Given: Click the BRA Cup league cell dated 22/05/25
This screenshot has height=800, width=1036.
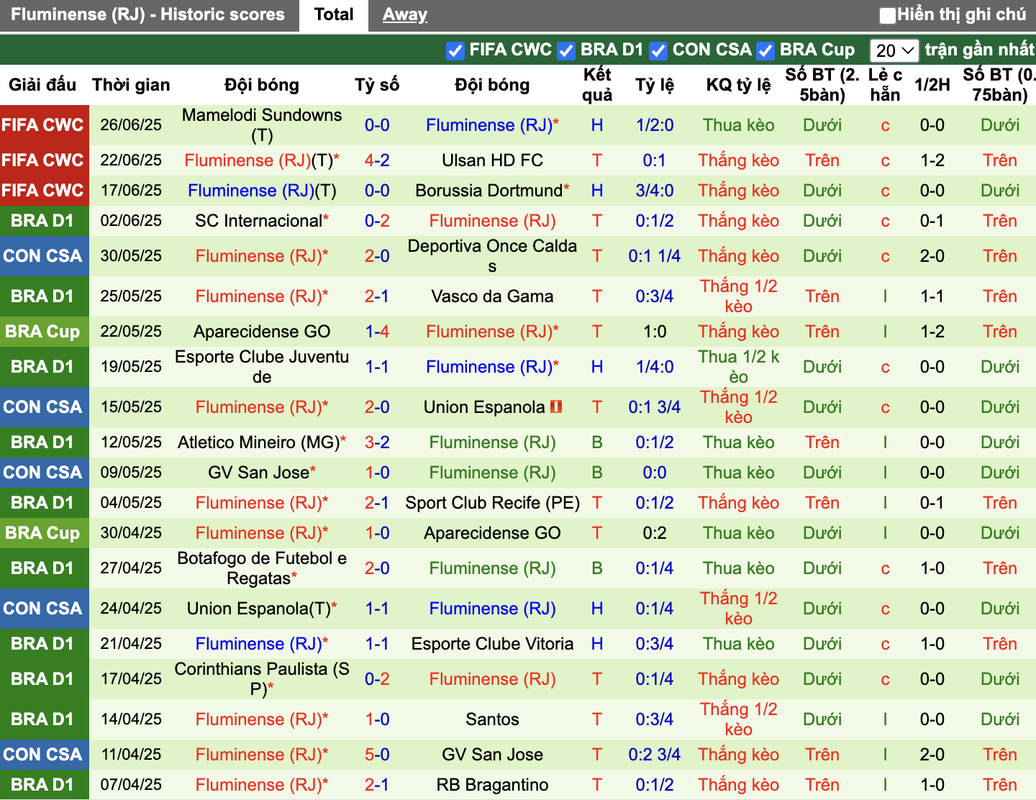Looking at the screenshot, I should (x=44, y=332).
